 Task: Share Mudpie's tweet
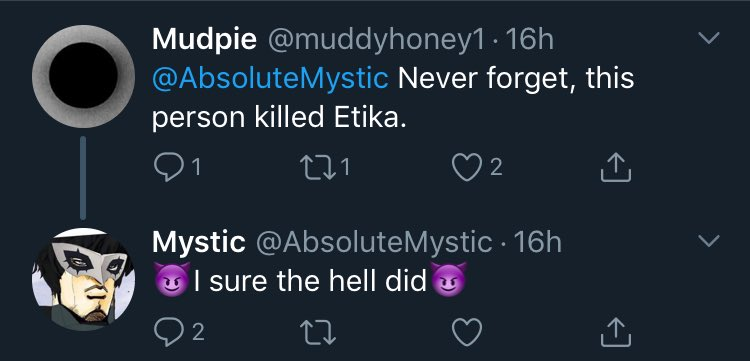pyautogui.click(x=616, y=167)
